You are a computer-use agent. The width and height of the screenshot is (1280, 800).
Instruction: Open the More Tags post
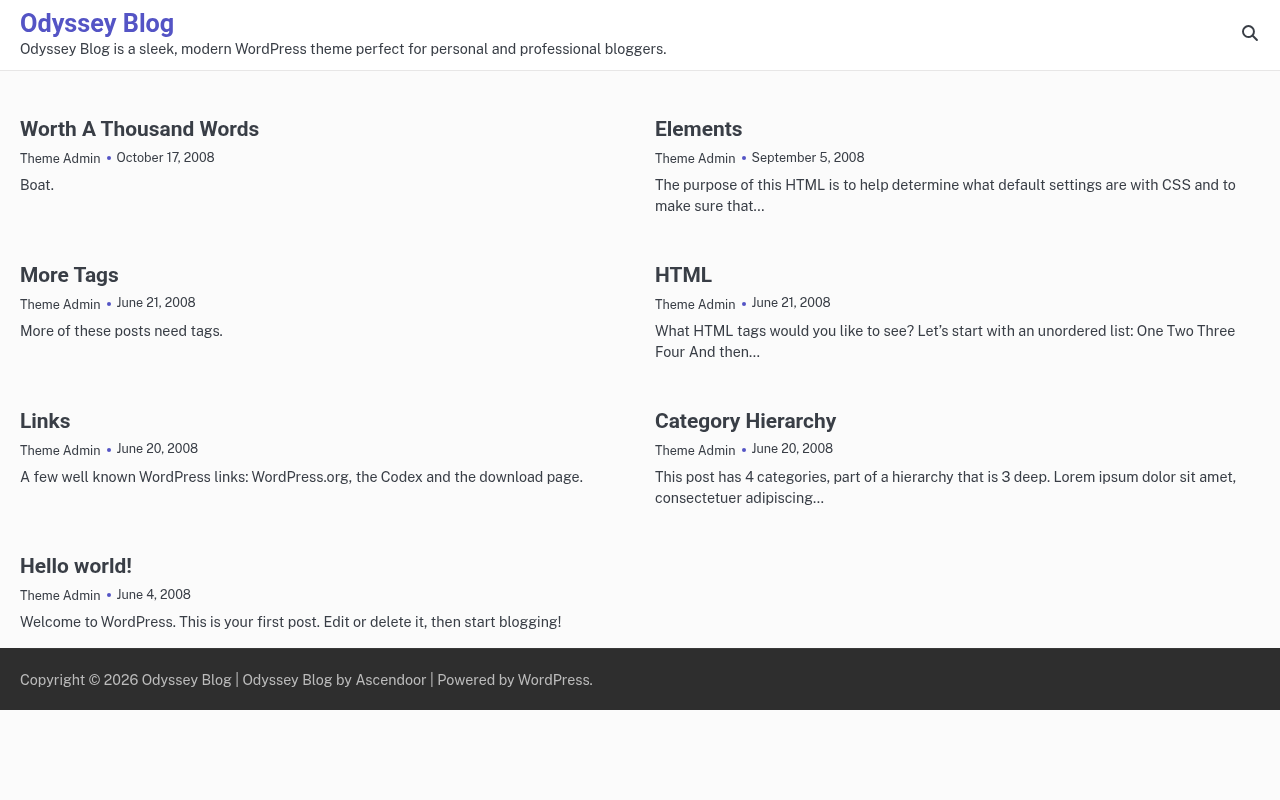tap(69, 275)
